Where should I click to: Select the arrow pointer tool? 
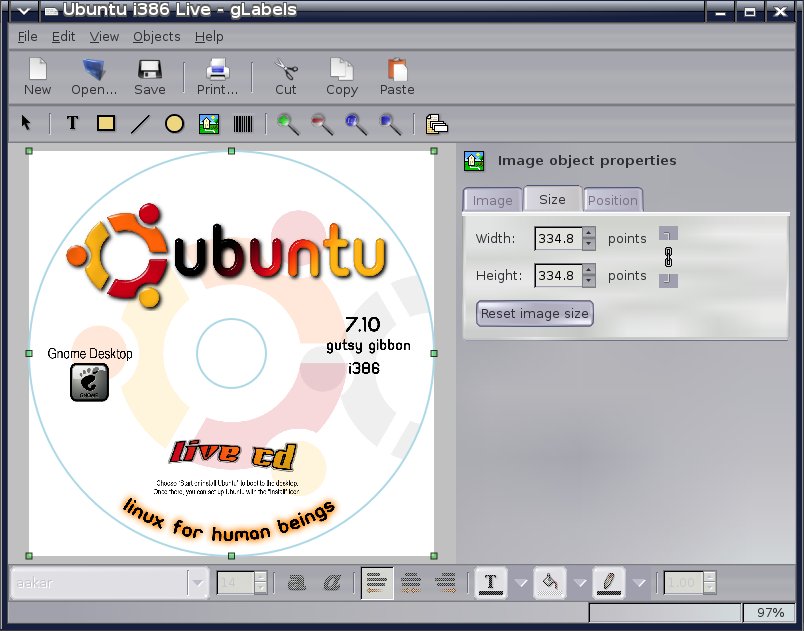(x=26, y=123)
